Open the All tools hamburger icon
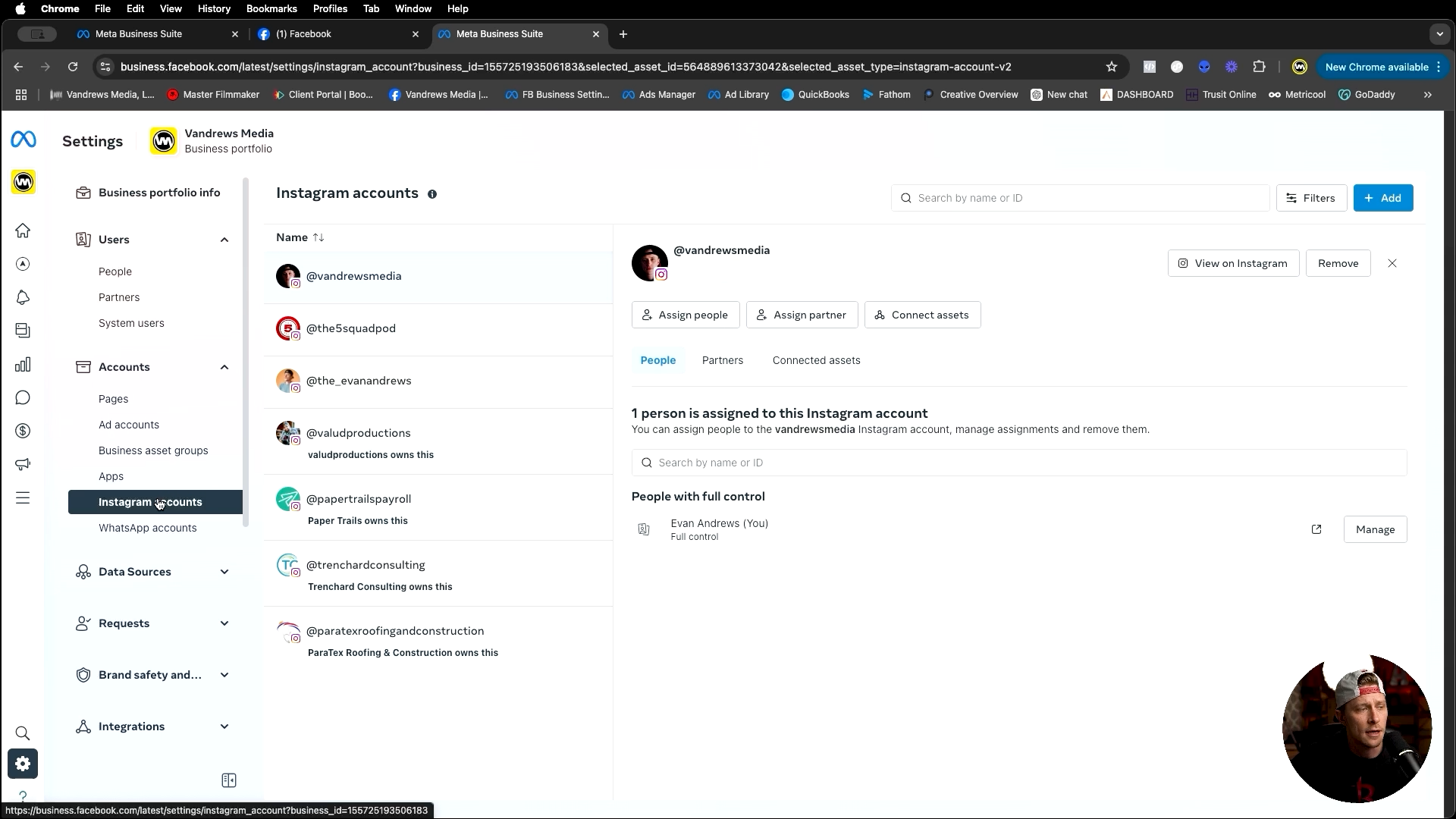 (23, 498)
